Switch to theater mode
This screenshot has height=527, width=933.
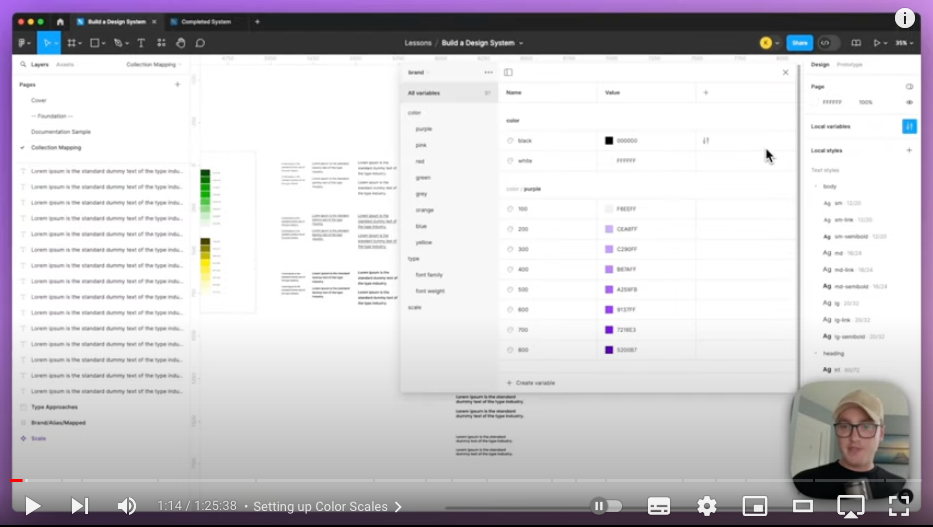803,506
